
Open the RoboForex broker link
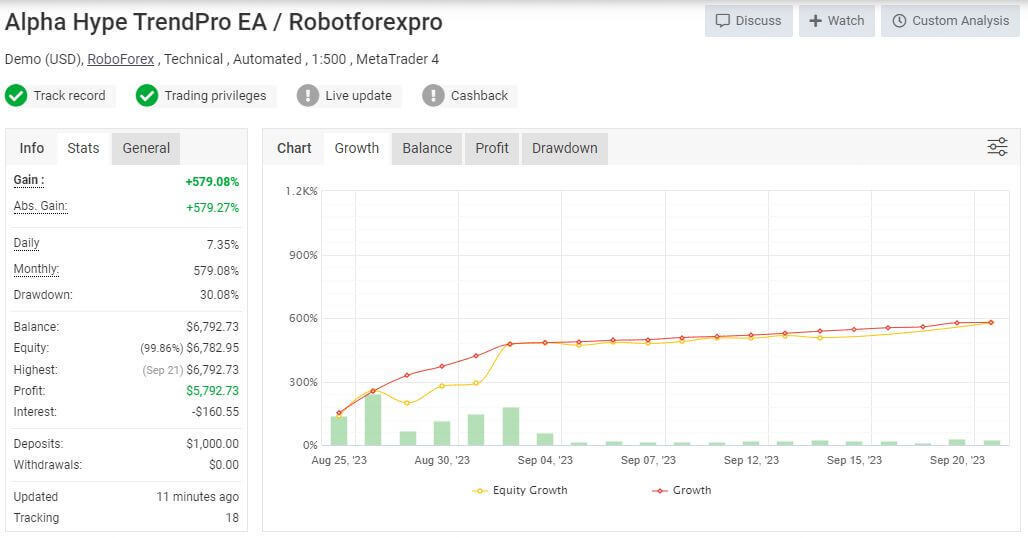pyautogui.click(x=120, y=59)
